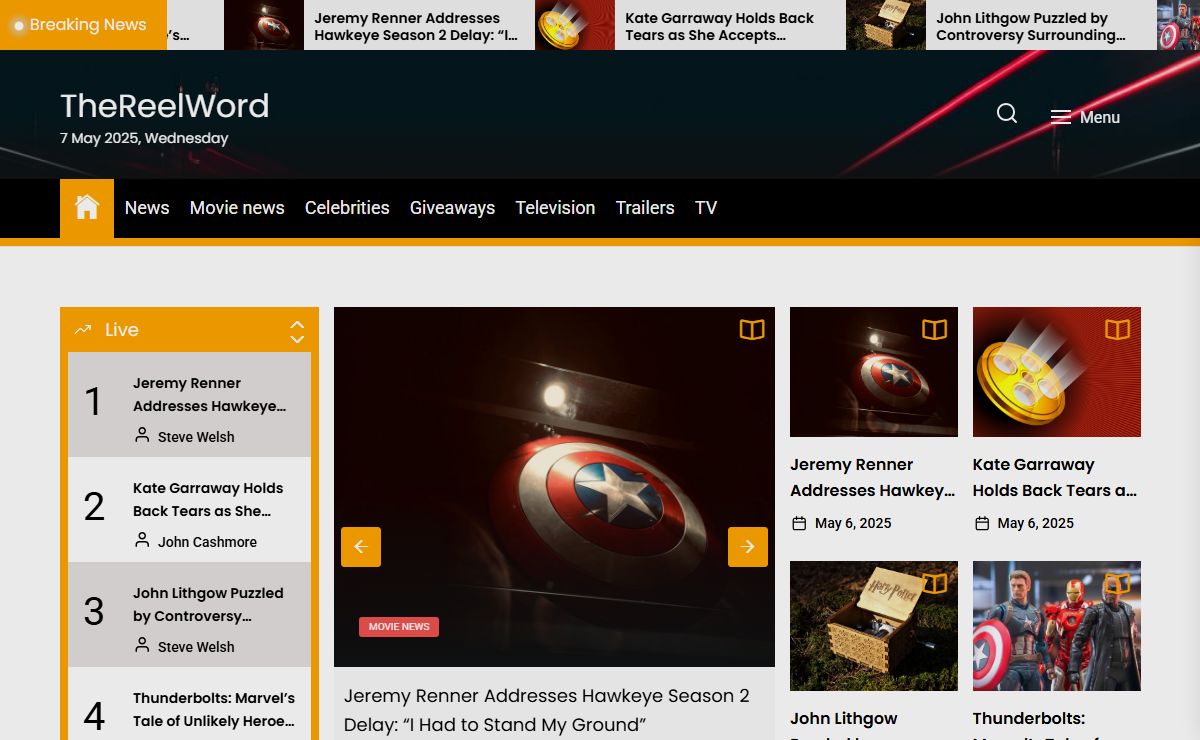Open Harry Potter music box card thumbnail
This screenshot has height=740, width=1200.
(874, 626)
